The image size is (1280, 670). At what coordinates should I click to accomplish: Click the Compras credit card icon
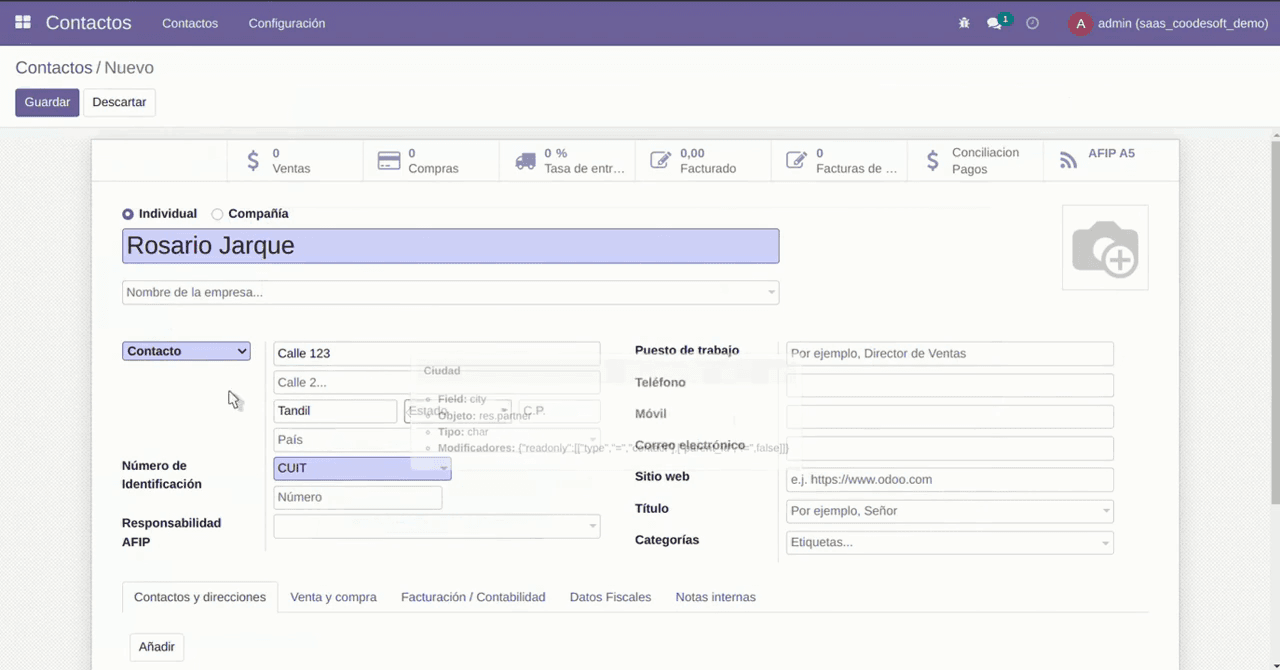(x=389, y=161)
